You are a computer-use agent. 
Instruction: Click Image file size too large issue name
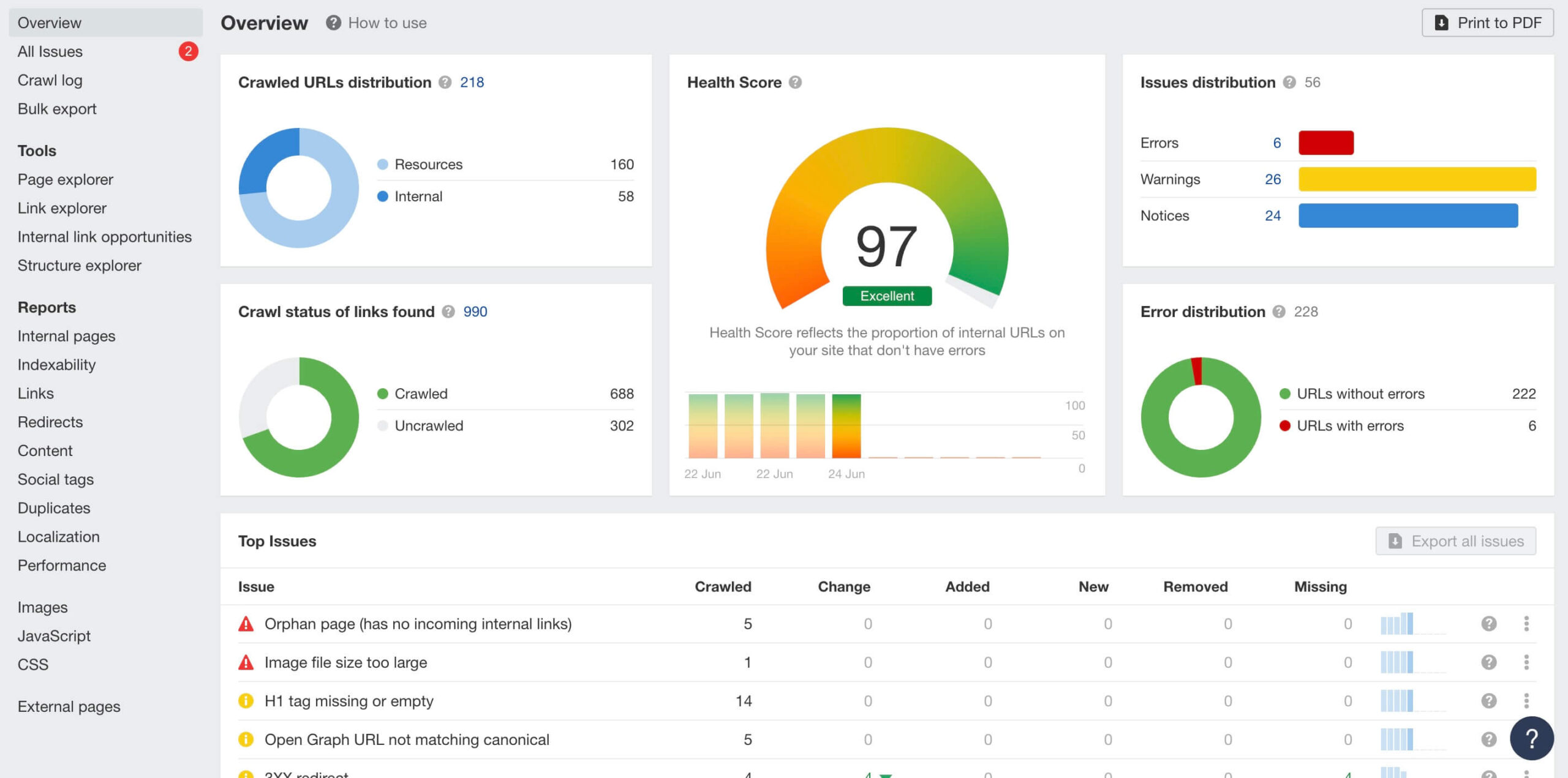[x=345, y=662]
